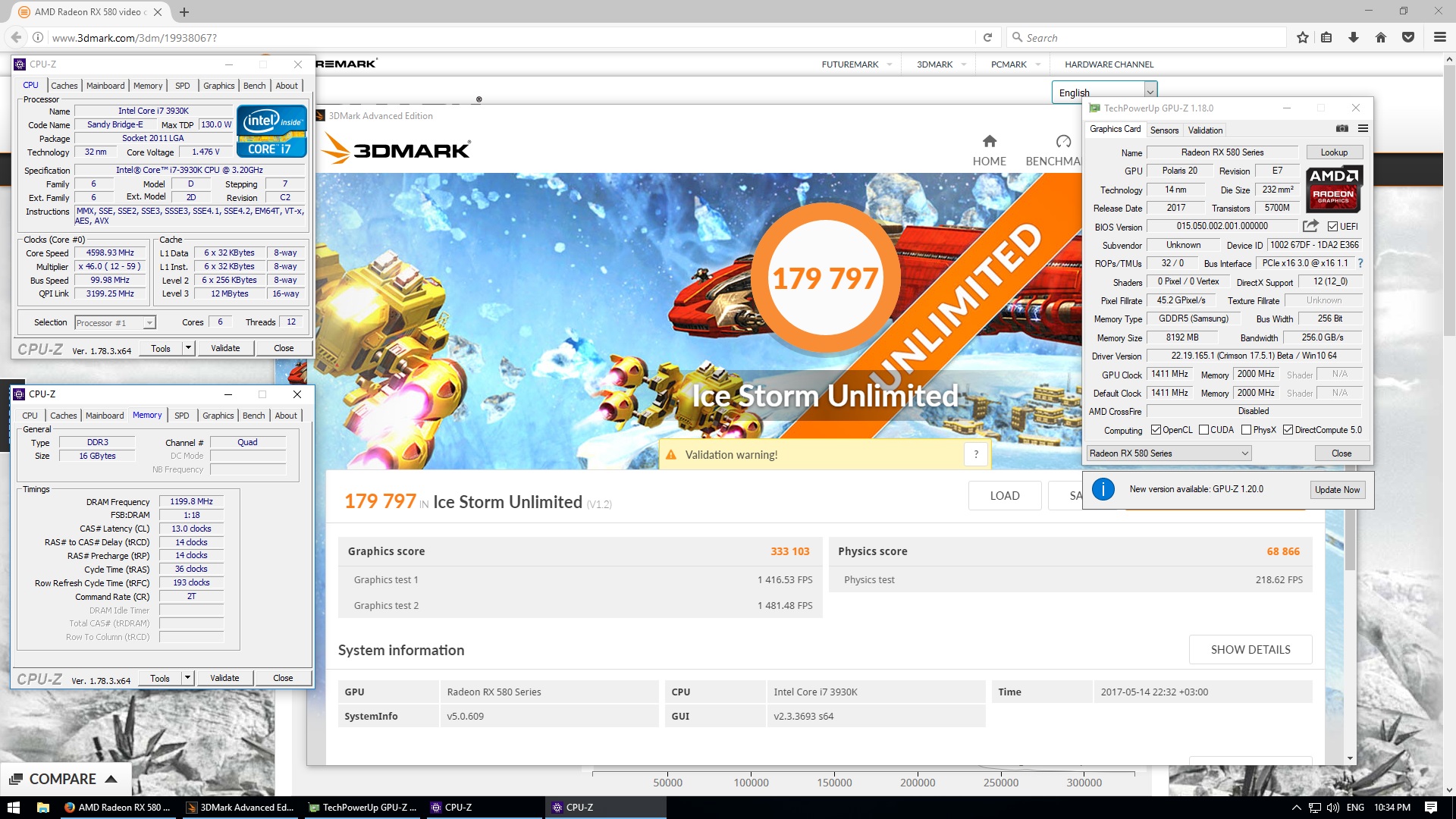Click the Intel Core i7 logo in CPU-Z

click(x=271, y=131)
